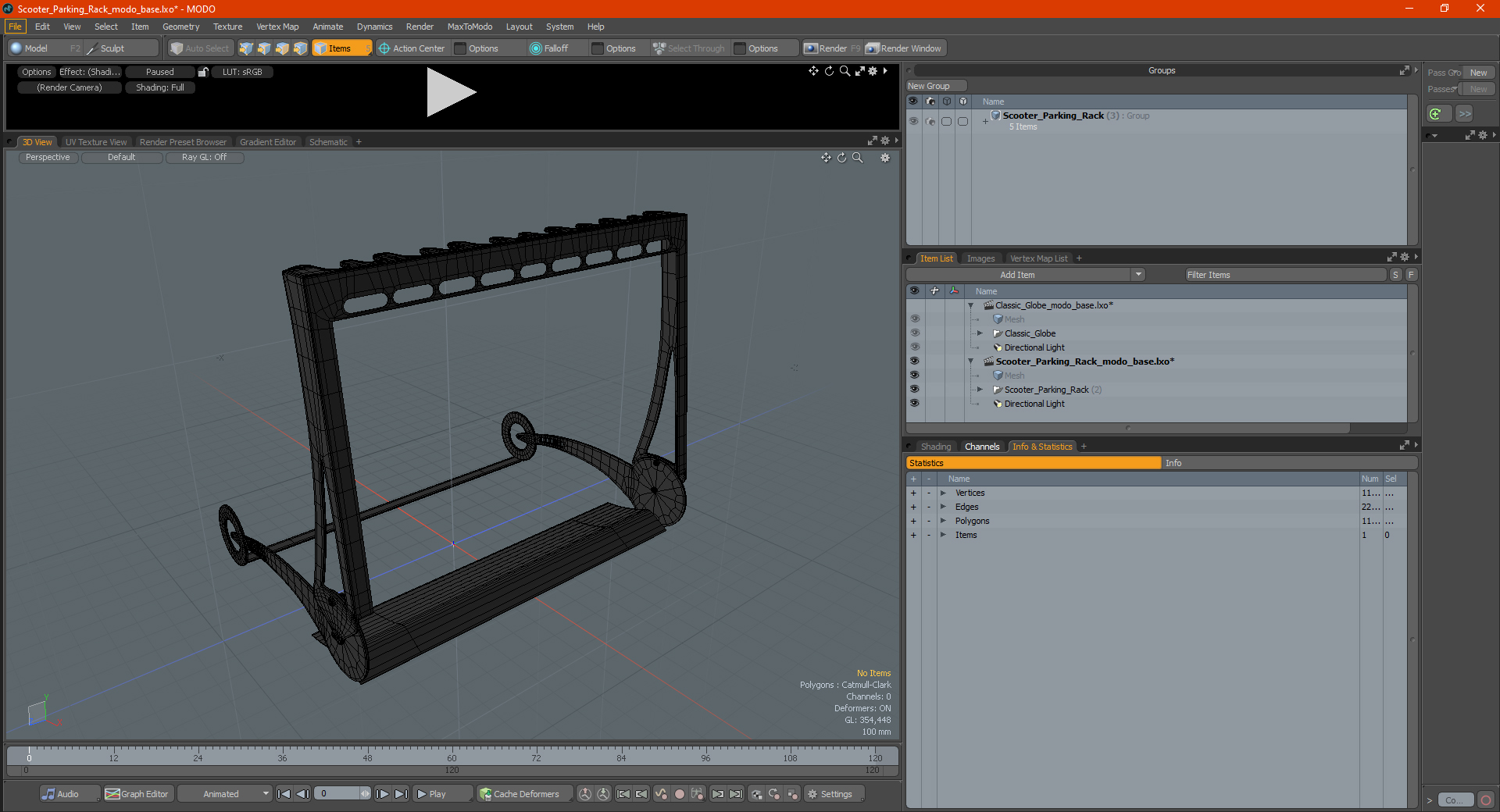Toggle visibility of Scooter_Parking_Rack item in list
The width and height of the screenshot is (1500, 812).
click(x=914, y=390)
